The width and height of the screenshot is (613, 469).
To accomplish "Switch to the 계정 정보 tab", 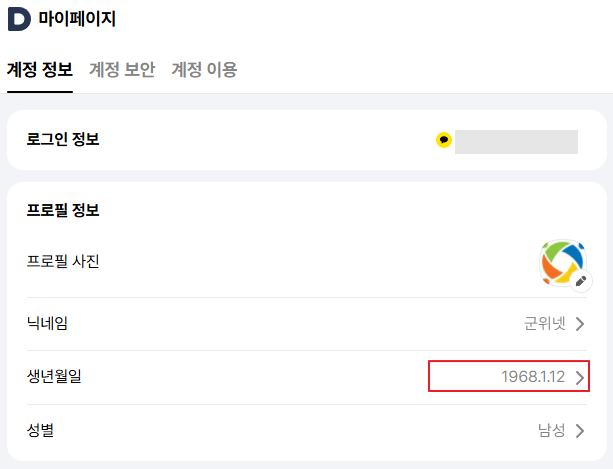I will (x=39, y=69).
